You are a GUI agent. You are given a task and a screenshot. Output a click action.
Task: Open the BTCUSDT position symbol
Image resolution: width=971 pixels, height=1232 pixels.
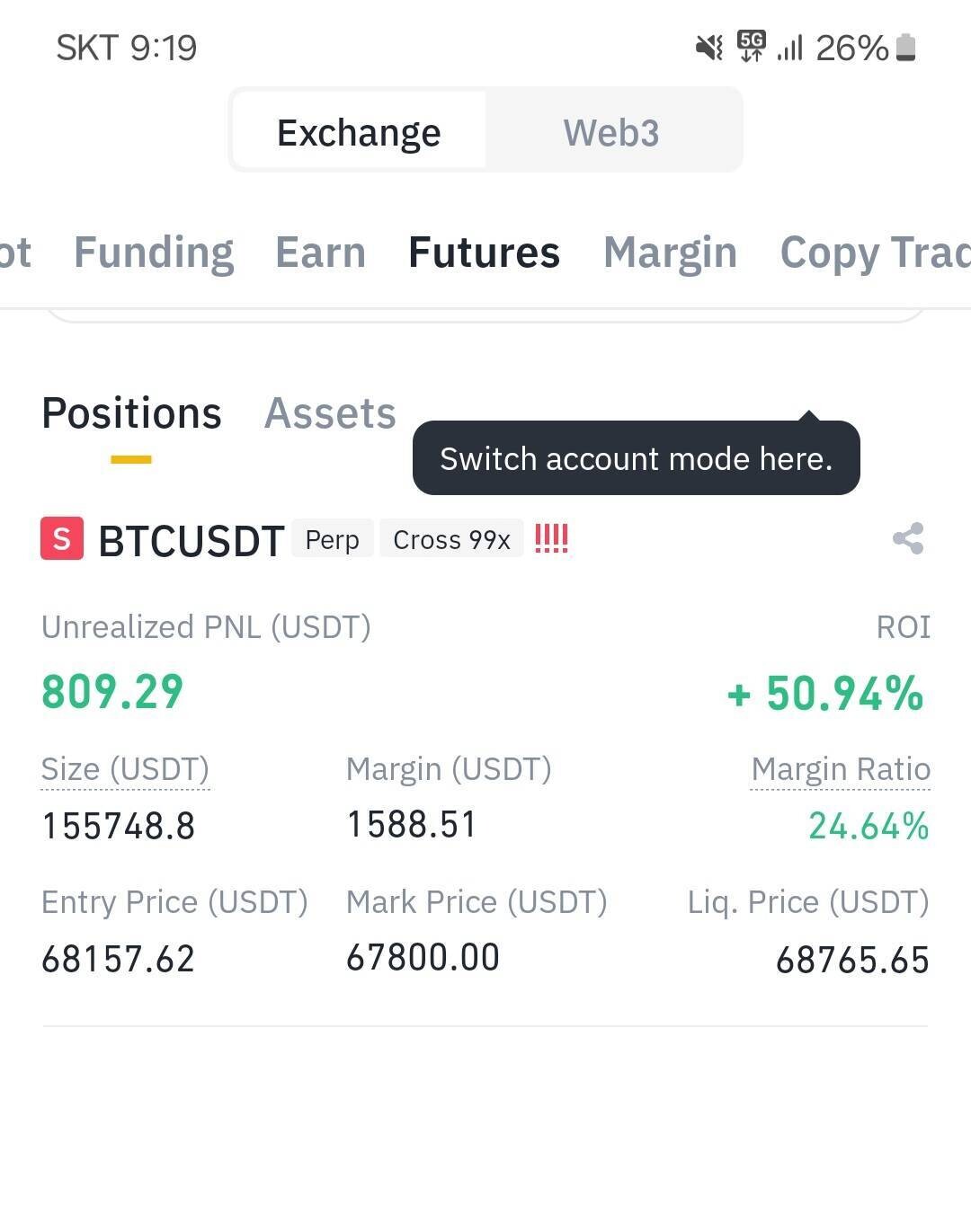[x=191, y=541]
